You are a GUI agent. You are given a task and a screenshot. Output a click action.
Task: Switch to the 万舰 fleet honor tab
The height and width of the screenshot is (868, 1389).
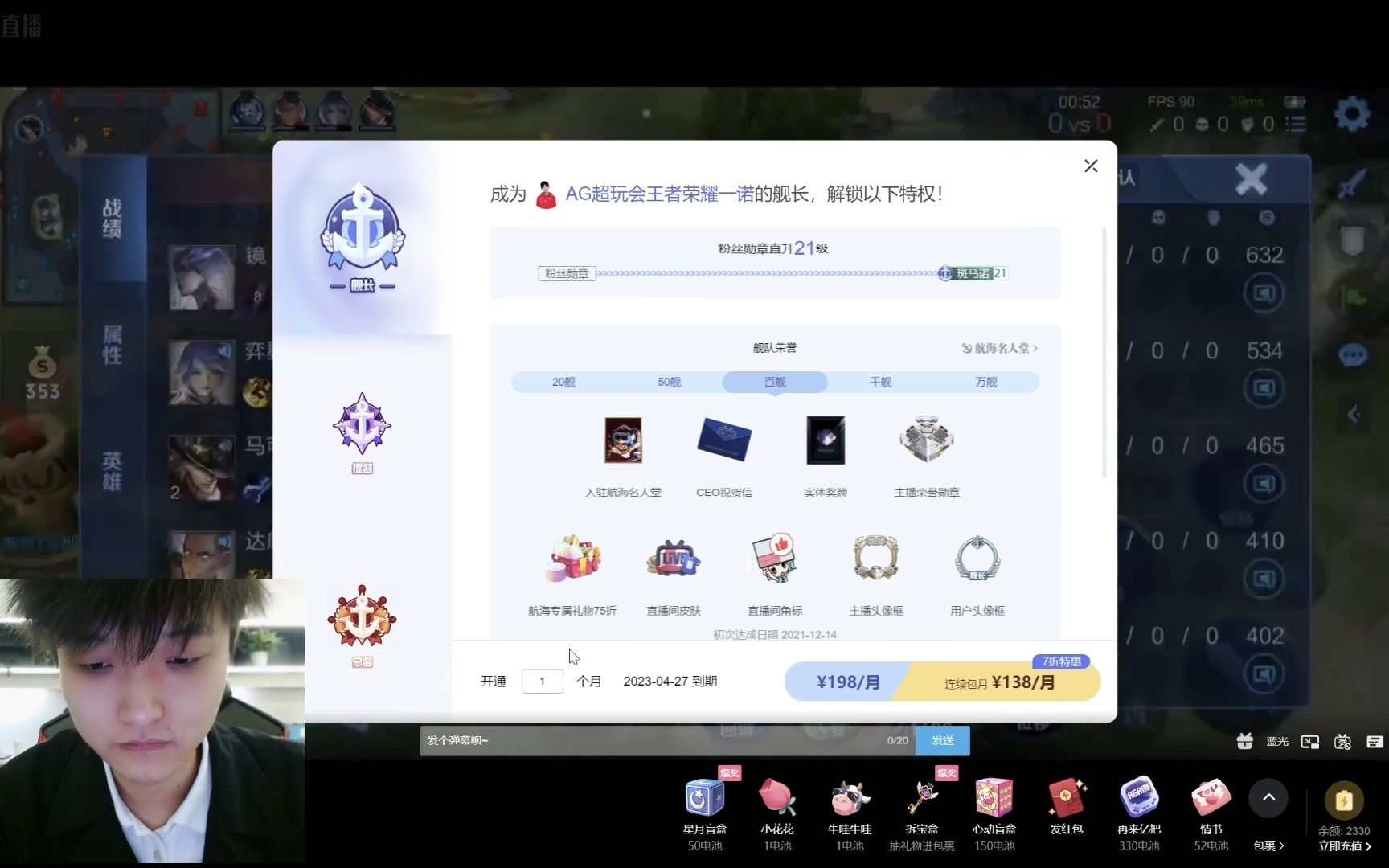[986, 382]
